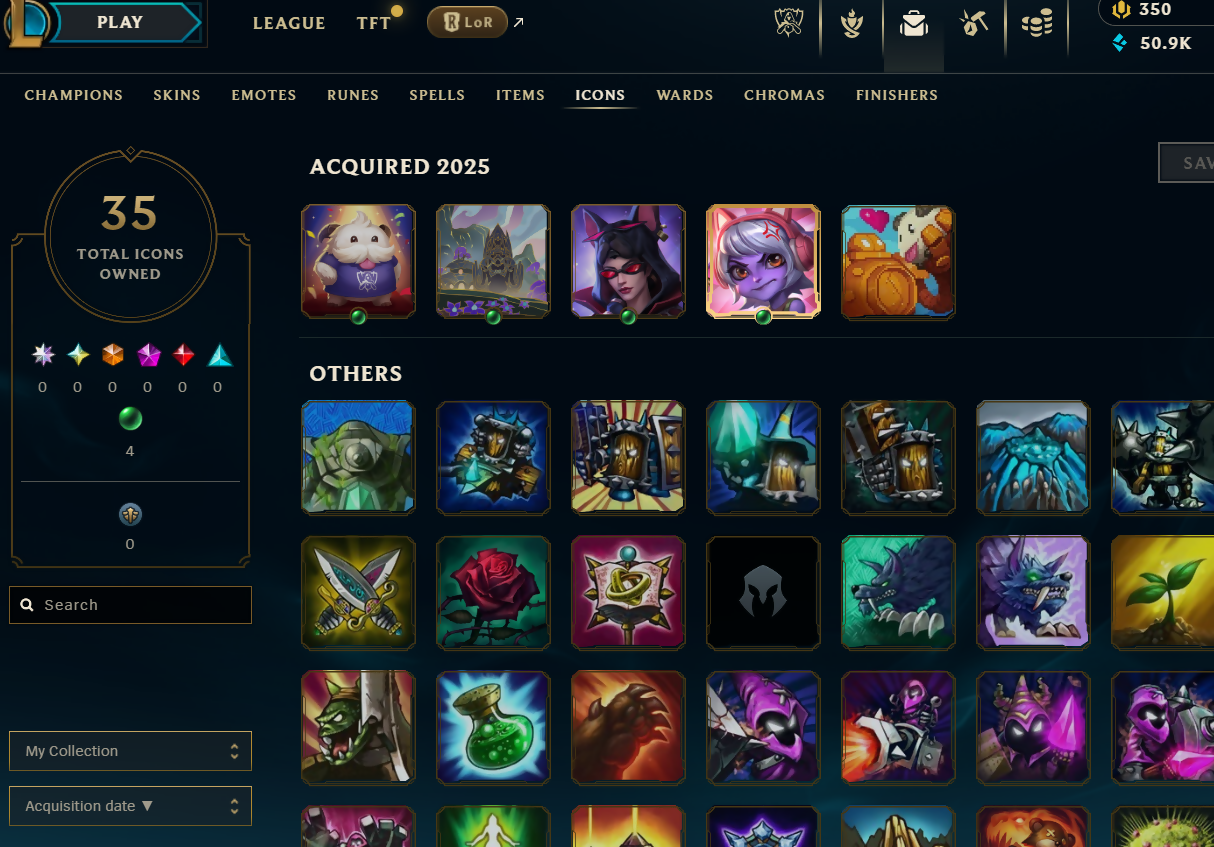Image resolution: width=1214 pixels, height=847 pixels.
Task: Select the red rose summoner icon
Action: click(x=493, y=593)
